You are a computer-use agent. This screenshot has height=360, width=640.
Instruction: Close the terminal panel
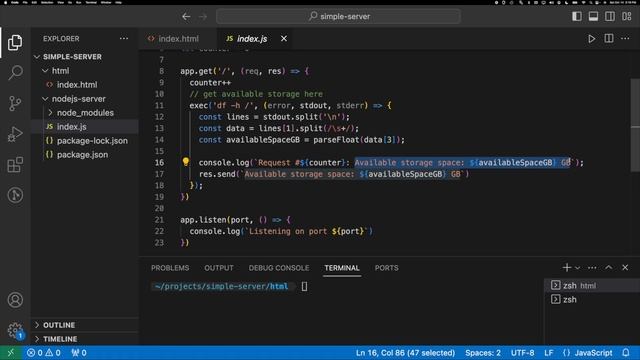click(625, 268)
